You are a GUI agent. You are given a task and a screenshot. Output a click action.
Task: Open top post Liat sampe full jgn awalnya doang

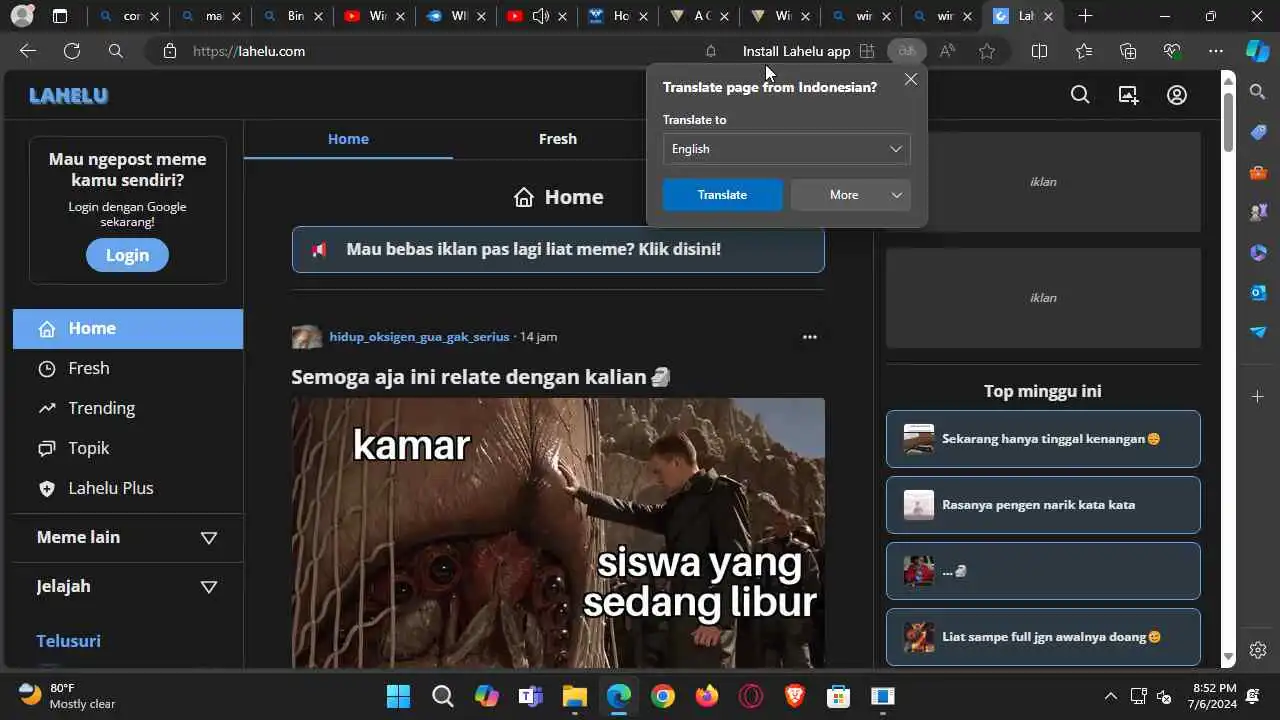tap(1043, 637)
